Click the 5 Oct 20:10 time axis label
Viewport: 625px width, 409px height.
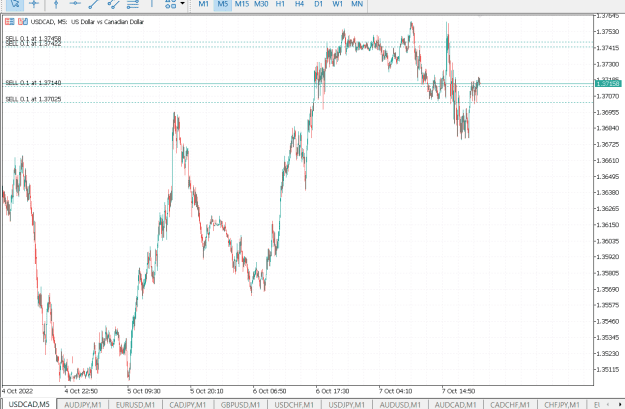pos(206,391)
